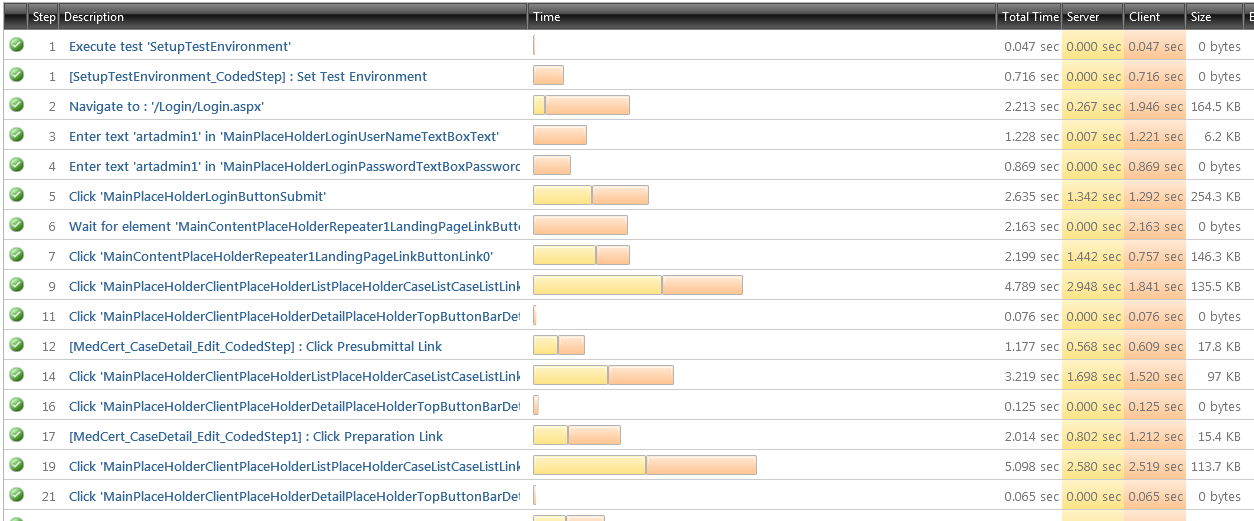Click green pass icon for SetupTestEnvironment step
This screenshot has width=1254, height=521.
(x=16, y=45)
